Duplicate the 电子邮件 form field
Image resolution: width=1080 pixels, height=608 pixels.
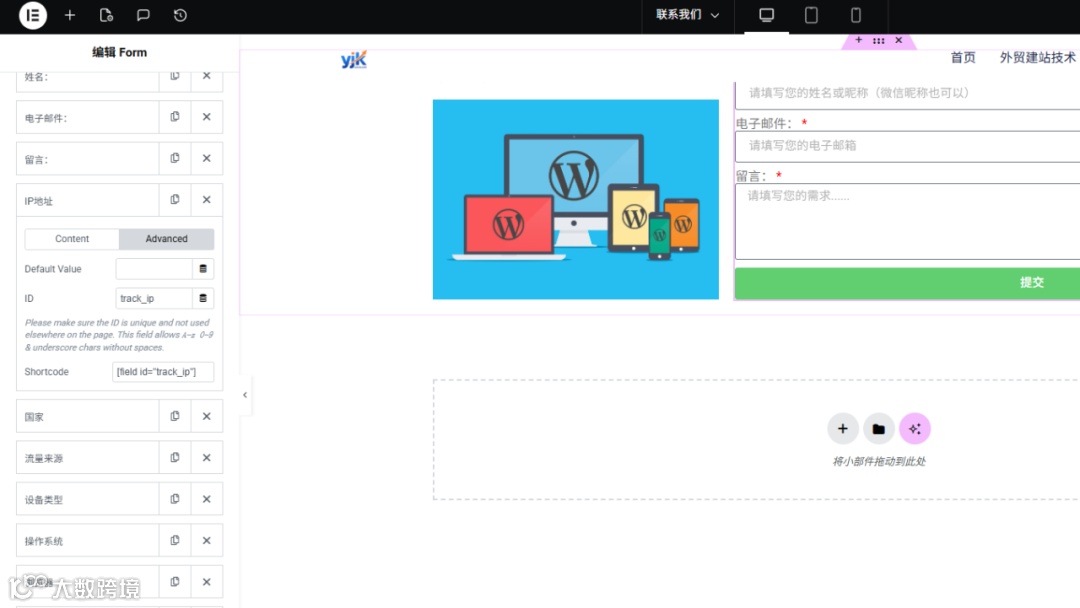click(175, 117)
